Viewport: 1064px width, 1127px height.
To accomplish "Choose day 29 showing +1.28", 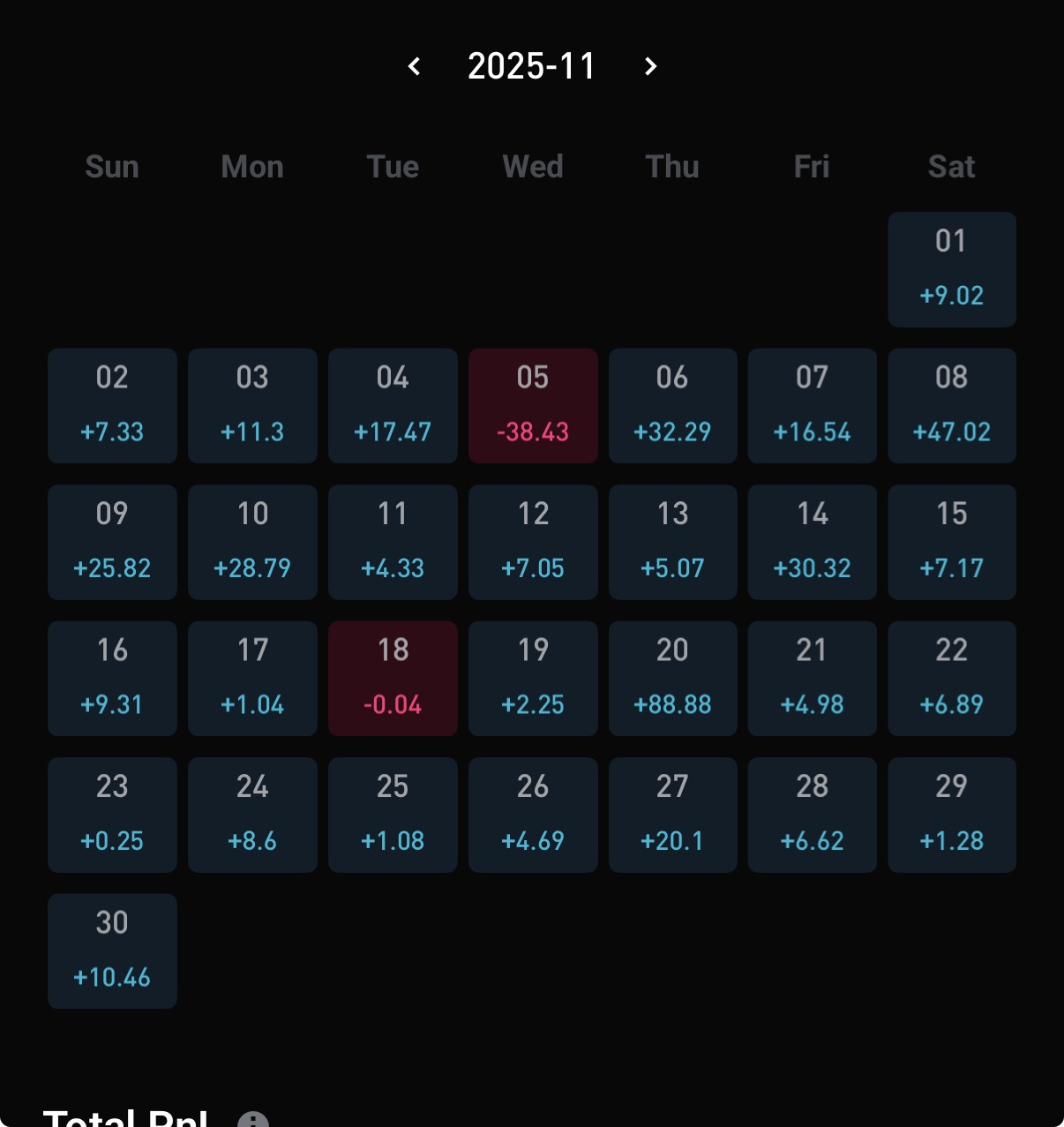I will pyautogui.click(x=951, y=815).
